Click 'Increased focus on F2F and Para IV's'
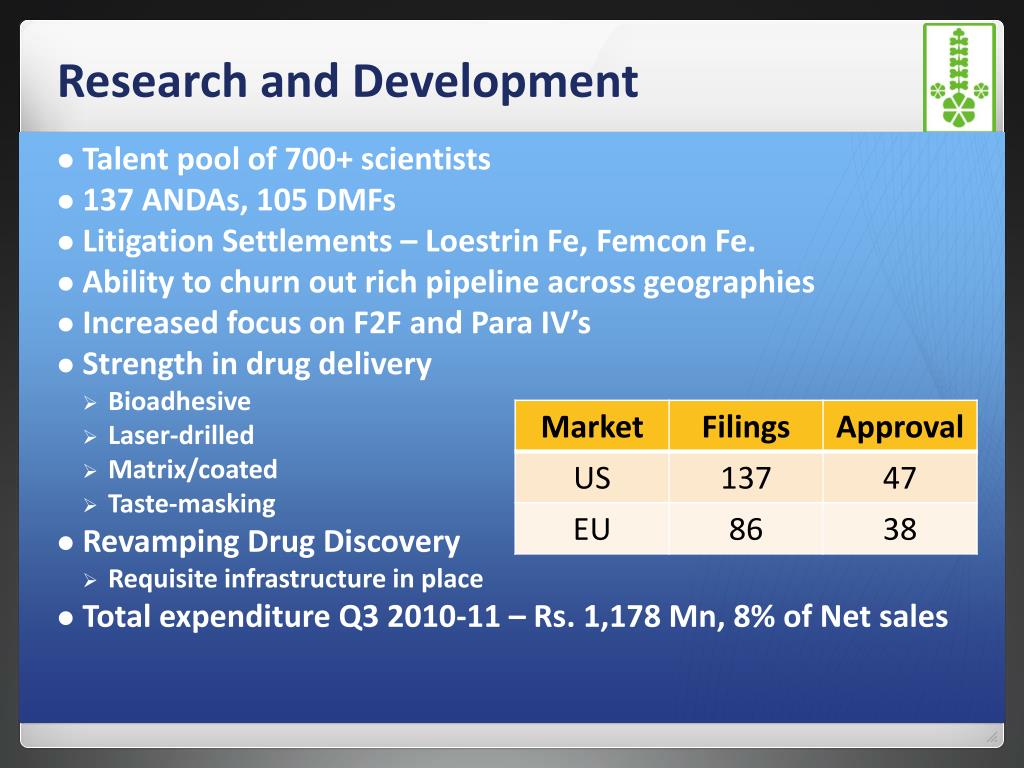Screen dimensions: 1024x768 click(325, 323)
